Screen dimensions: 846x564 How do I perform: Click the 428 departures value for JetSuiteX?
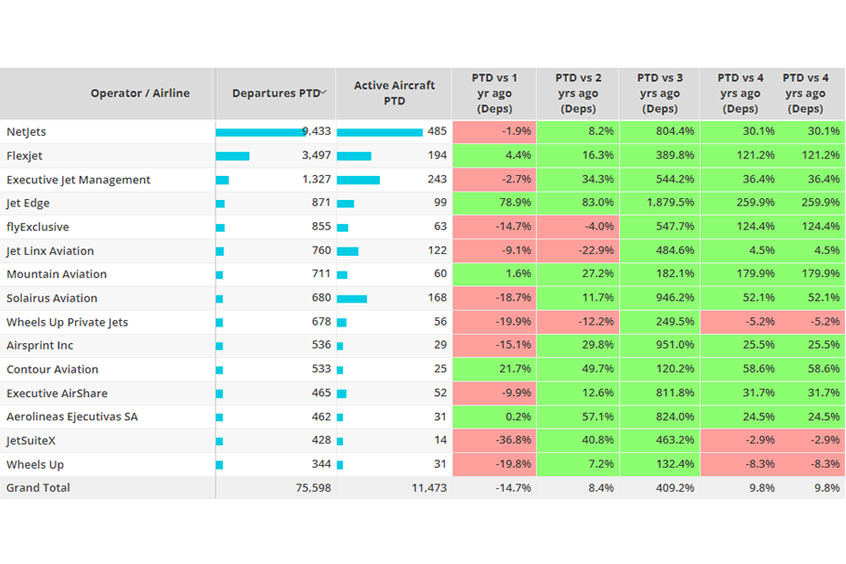pos(321,440)
